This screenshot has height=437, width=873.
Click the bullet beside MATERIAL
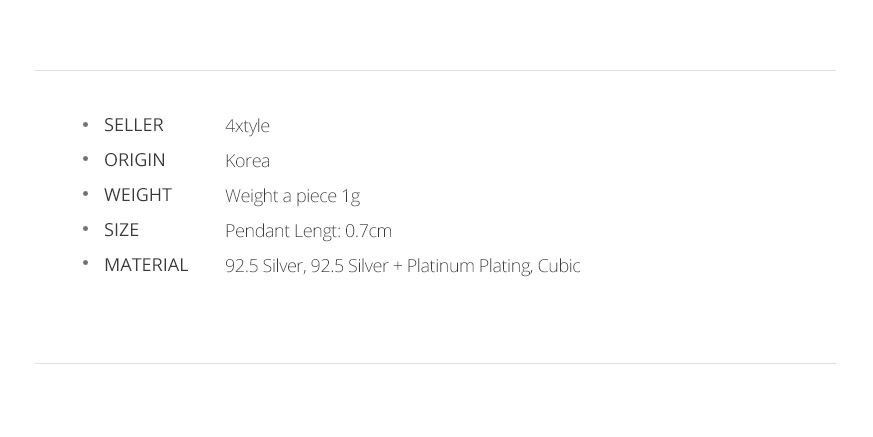tap(86, 265)
